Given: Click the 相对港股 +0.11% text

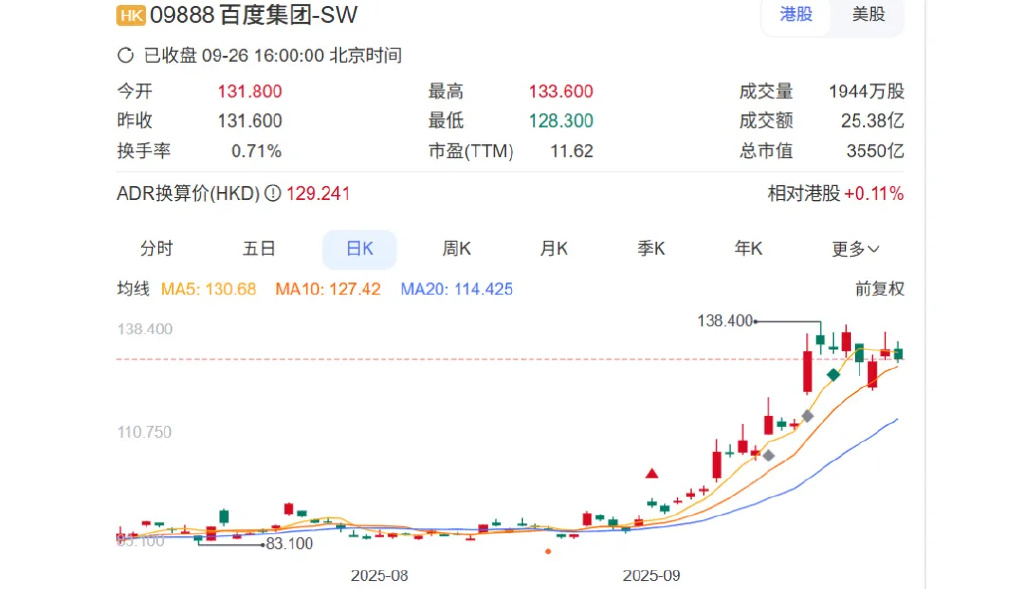Looking at the screenshot, I should (x=836, y=193).
